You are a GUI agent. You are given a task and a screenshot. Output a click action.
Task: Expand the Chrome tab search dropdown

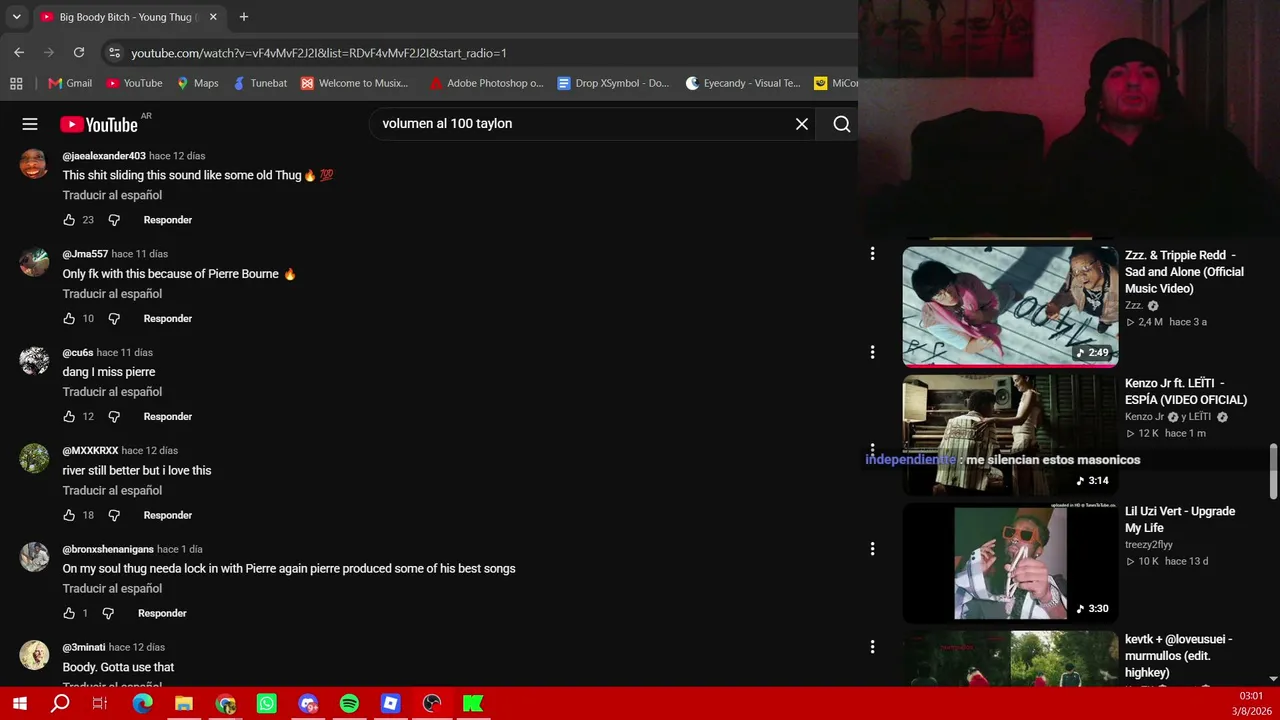click(x=16, y=17)
